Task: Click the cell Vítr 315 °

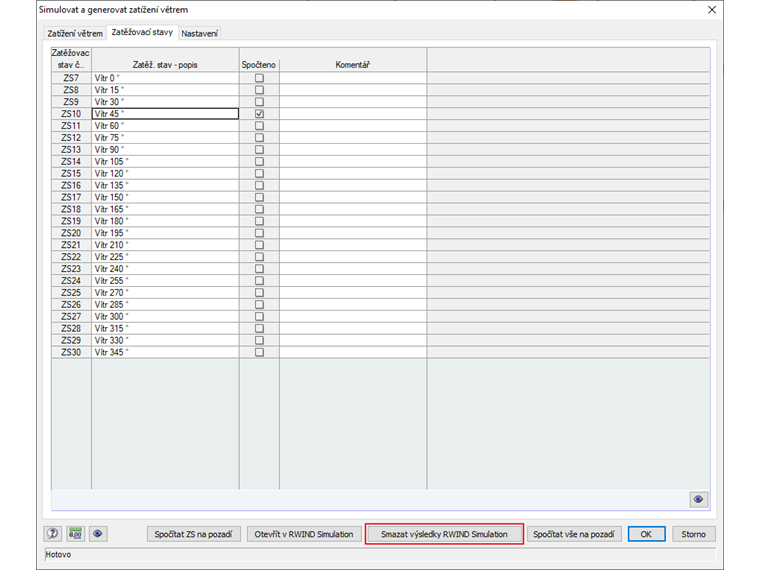Action: coord(165,328)
